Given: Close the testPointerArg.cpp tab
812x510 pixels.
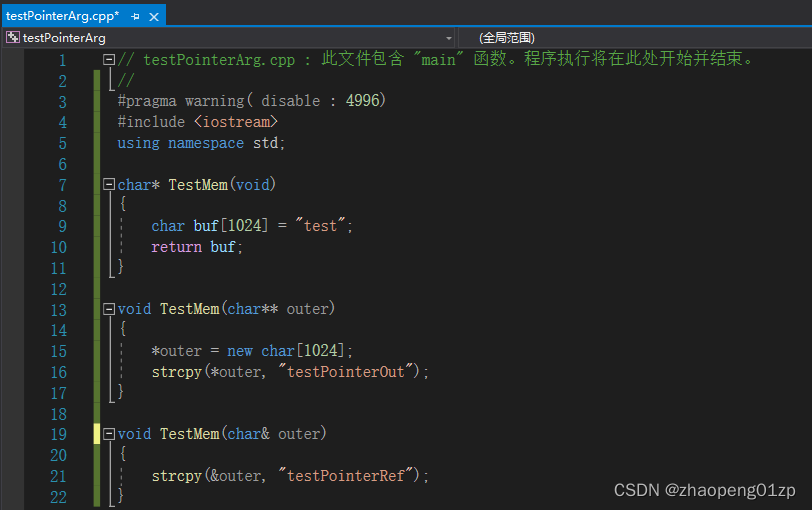Looking at the screenshot, I should [x=153, y=16].
